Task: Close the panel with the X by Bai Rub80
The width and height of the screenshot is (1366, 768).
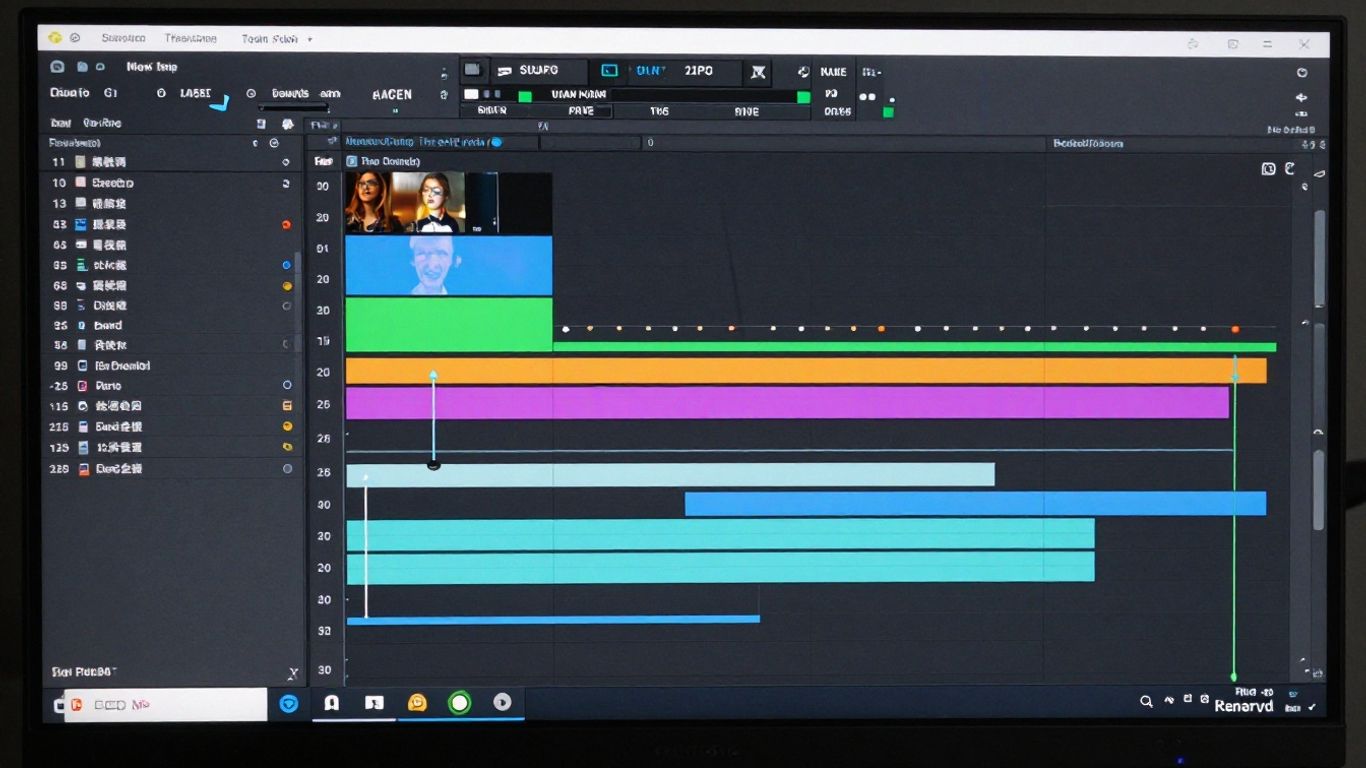Action: pyautogui.click(x=293, y=673)
